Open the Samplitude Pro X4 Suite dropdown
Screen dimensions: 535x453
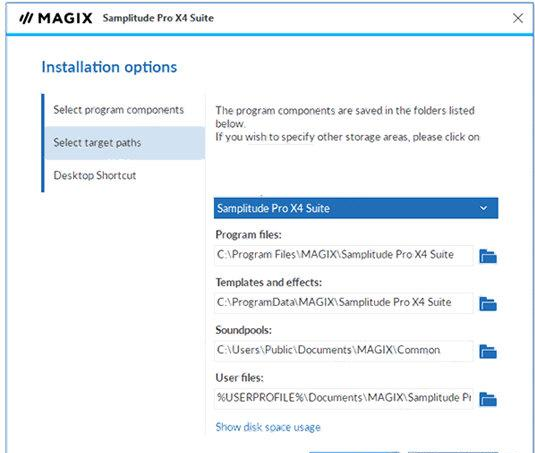356,208
